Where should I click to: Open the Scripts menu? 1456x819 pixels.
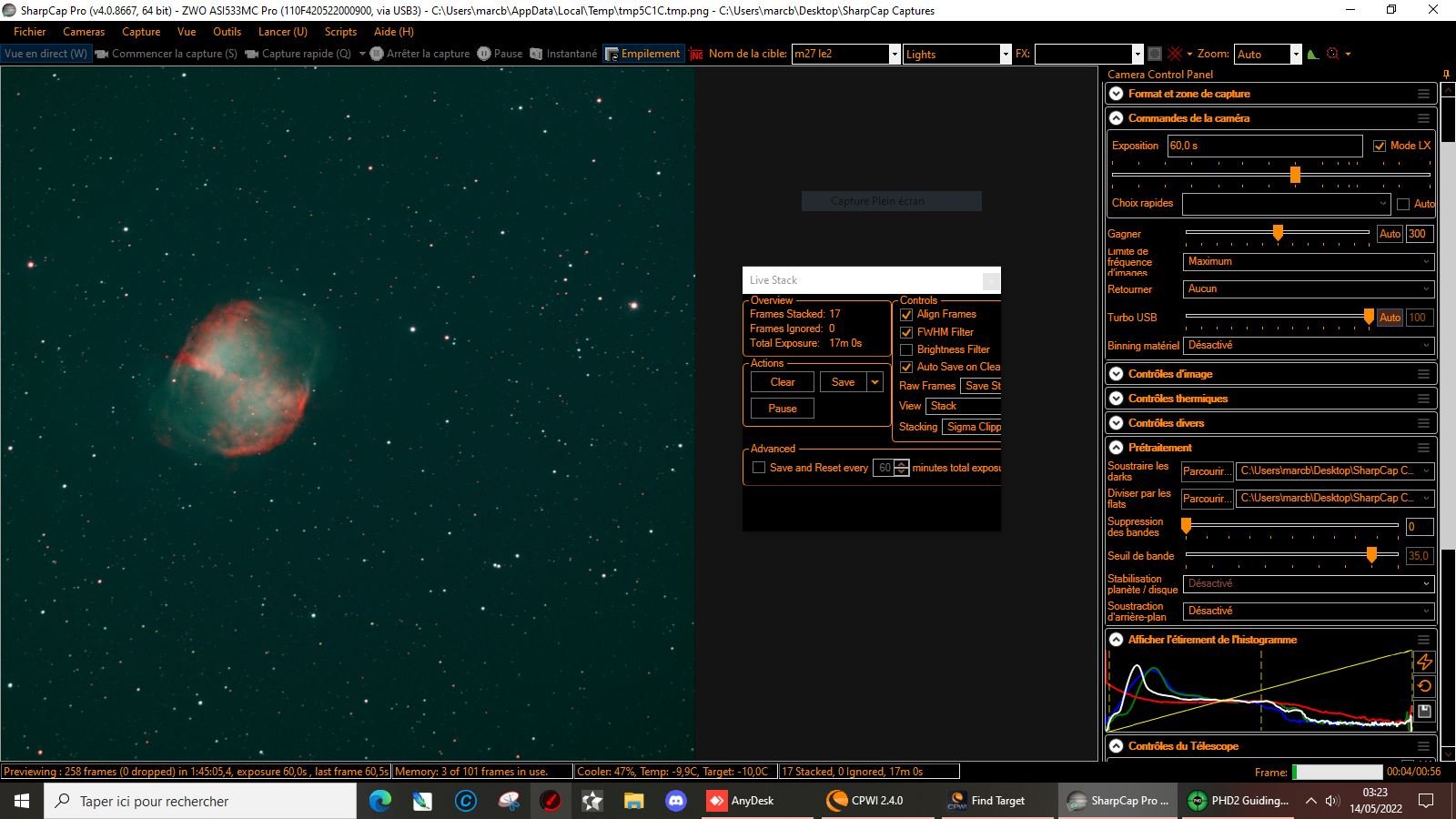[340, 32]
